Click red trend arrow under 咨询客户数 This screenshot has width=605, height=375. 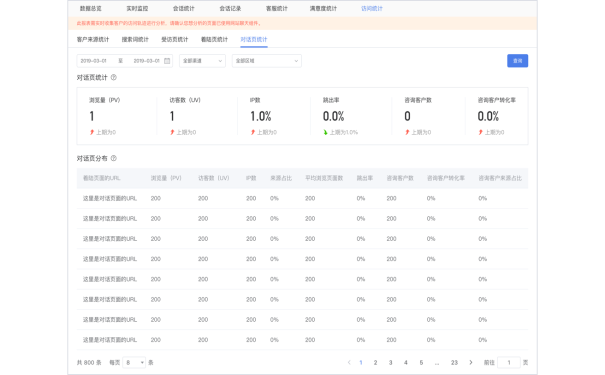[x=407, y=132]
